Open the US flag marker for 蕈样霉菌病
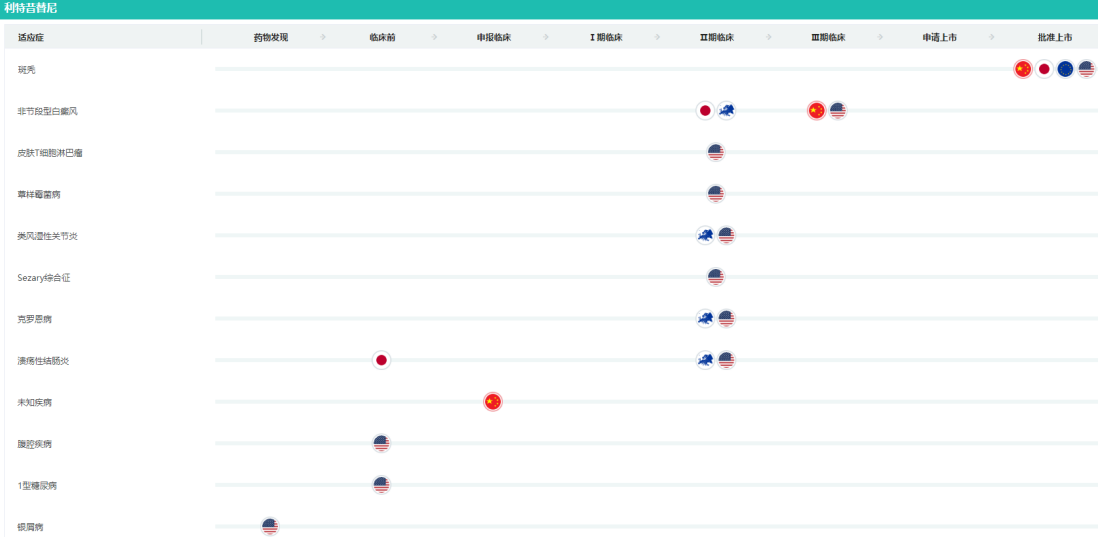The image size is (1098, 537). coord(716,193)
